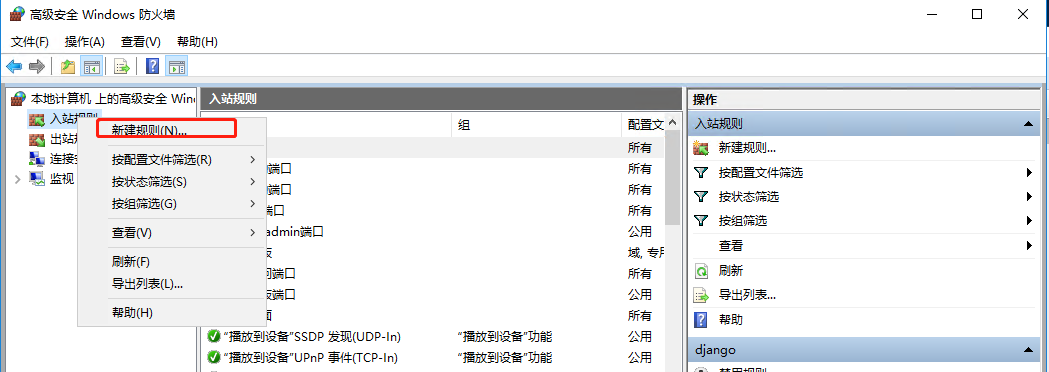The width and height of the screenshot is (1049, 372).
Task: Click the funnel icon beside 按组筛选 action
Action: coord(701,221)
